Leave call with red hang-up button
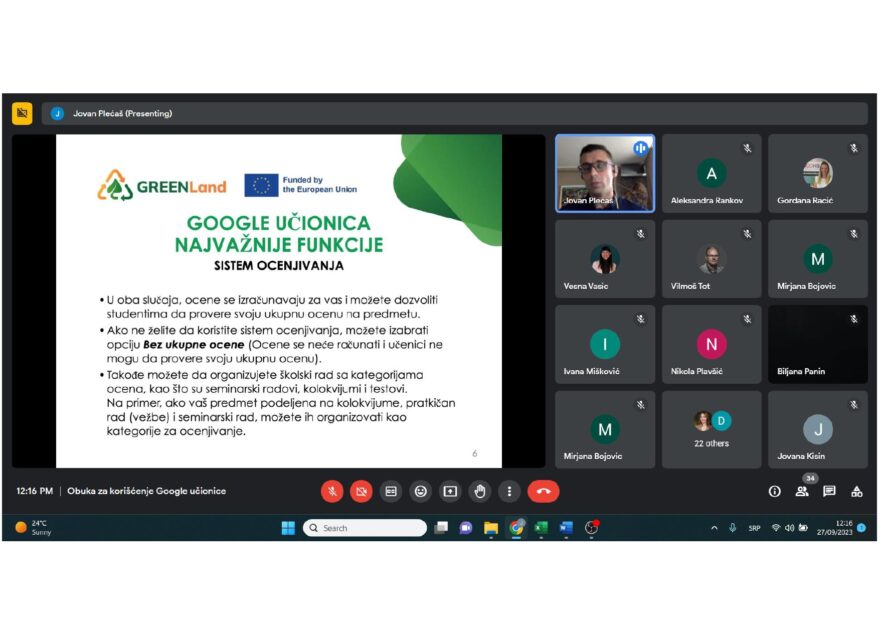The image size is (880, 622). tap(543, 492)
